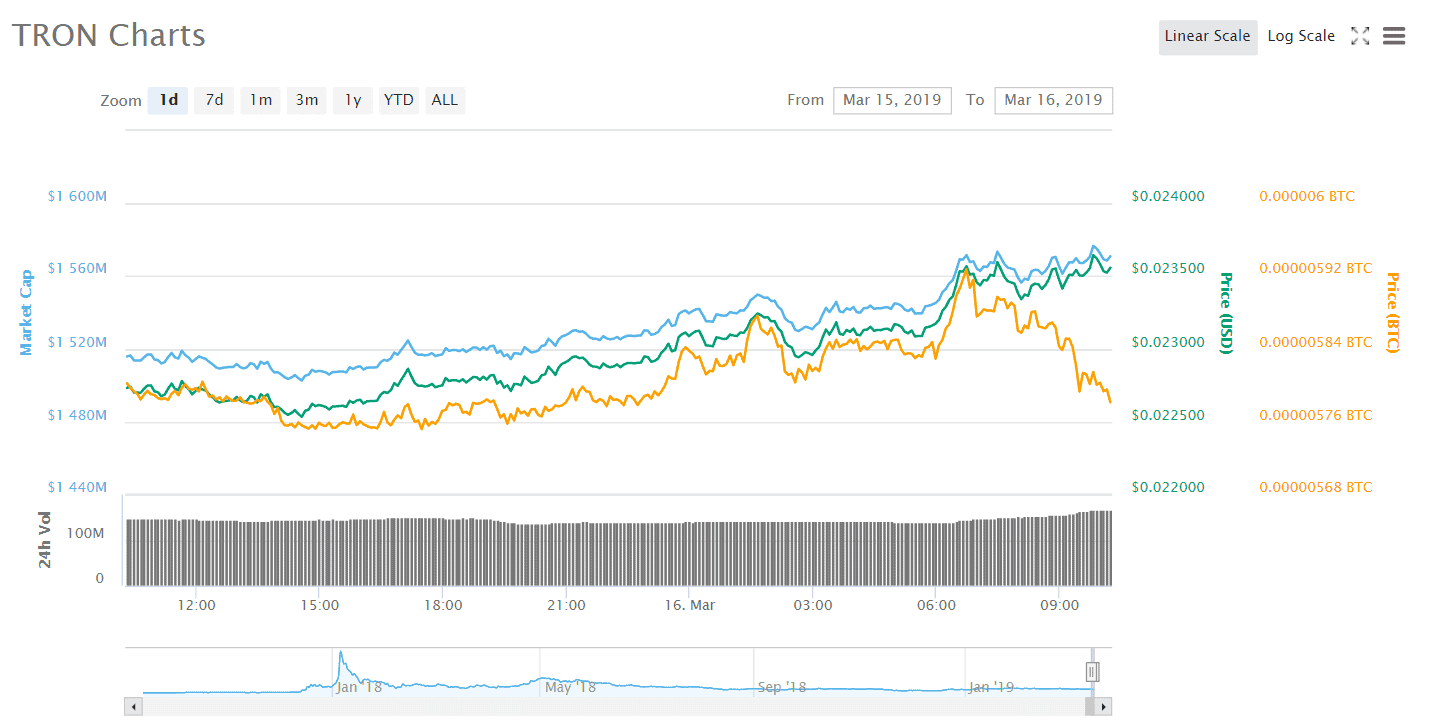The image size is (1440, 723).
Task: Grab the navigator range handle
Action: [x=1093, y=672]
